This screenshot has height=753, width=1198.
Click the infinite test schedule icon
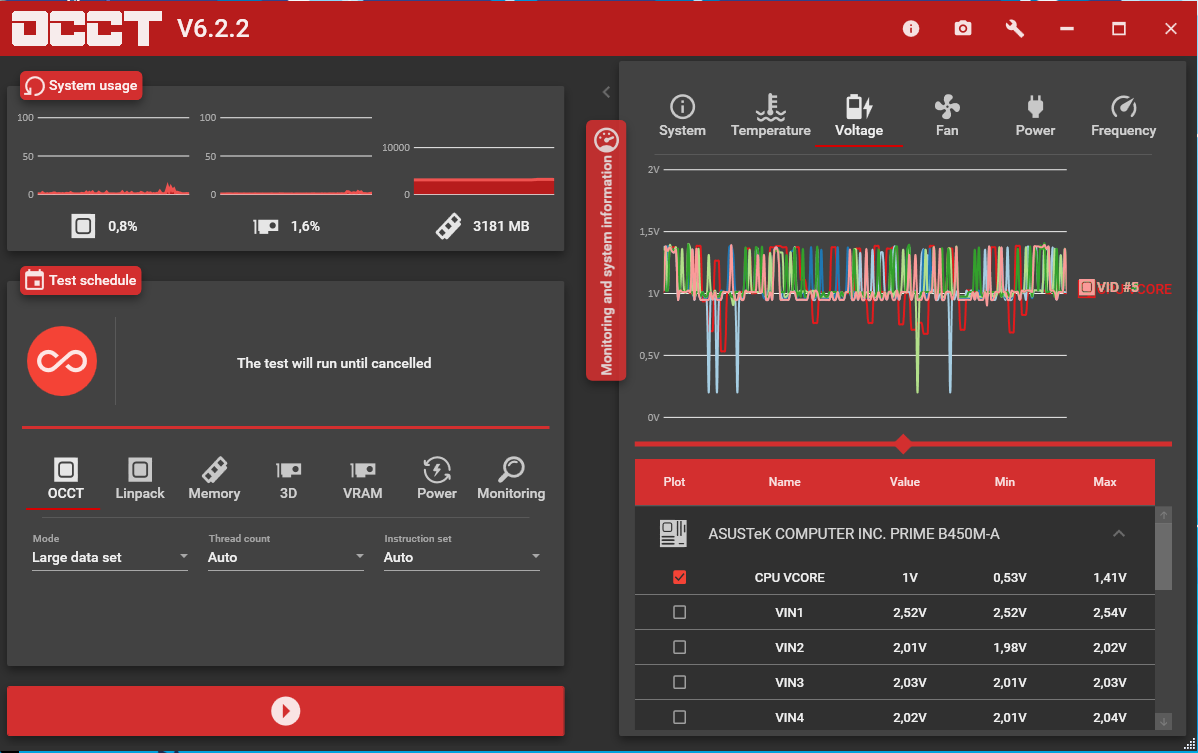(62, 361)
